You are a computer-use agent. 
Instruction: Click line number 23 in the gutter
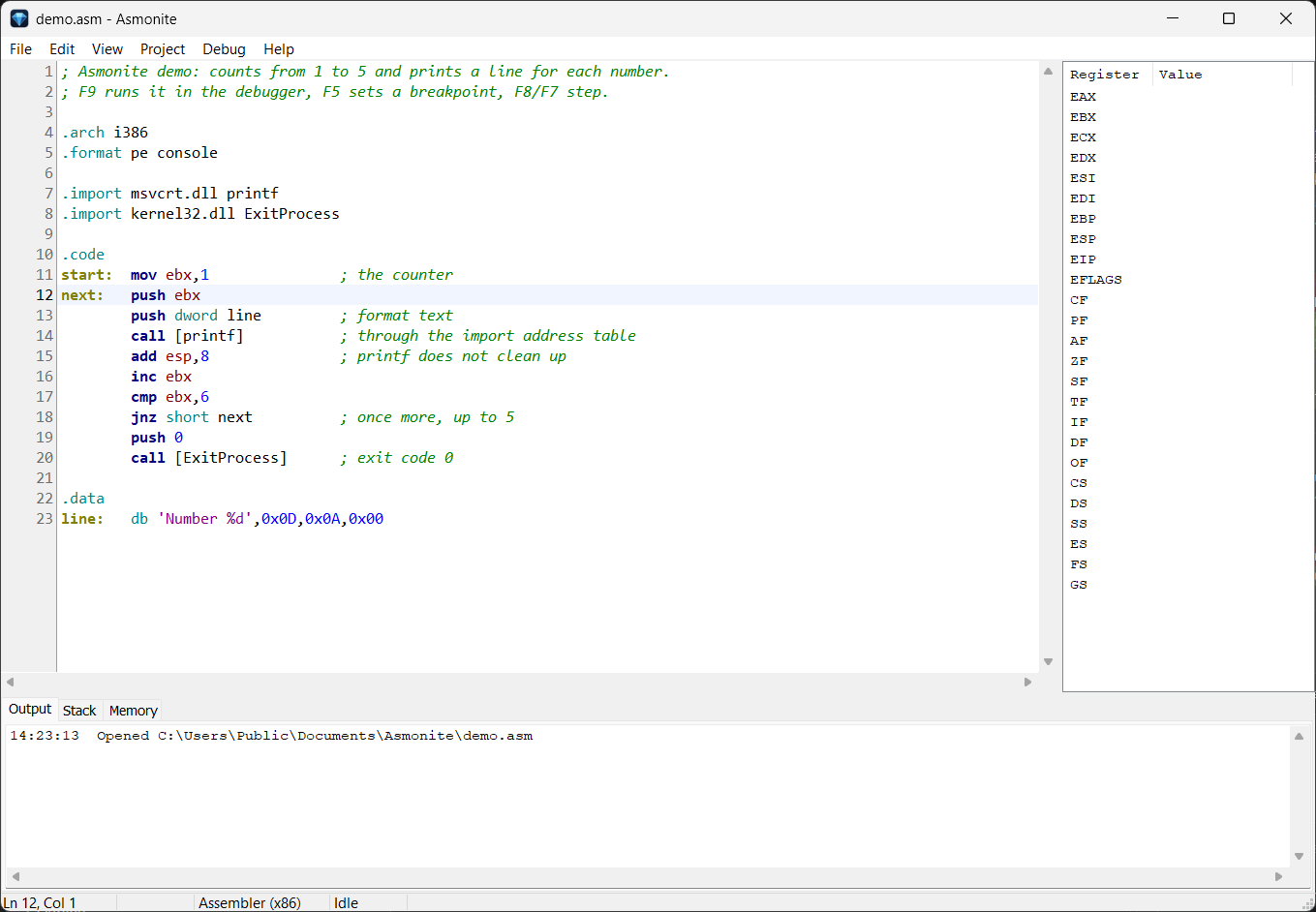coord(45,519)
